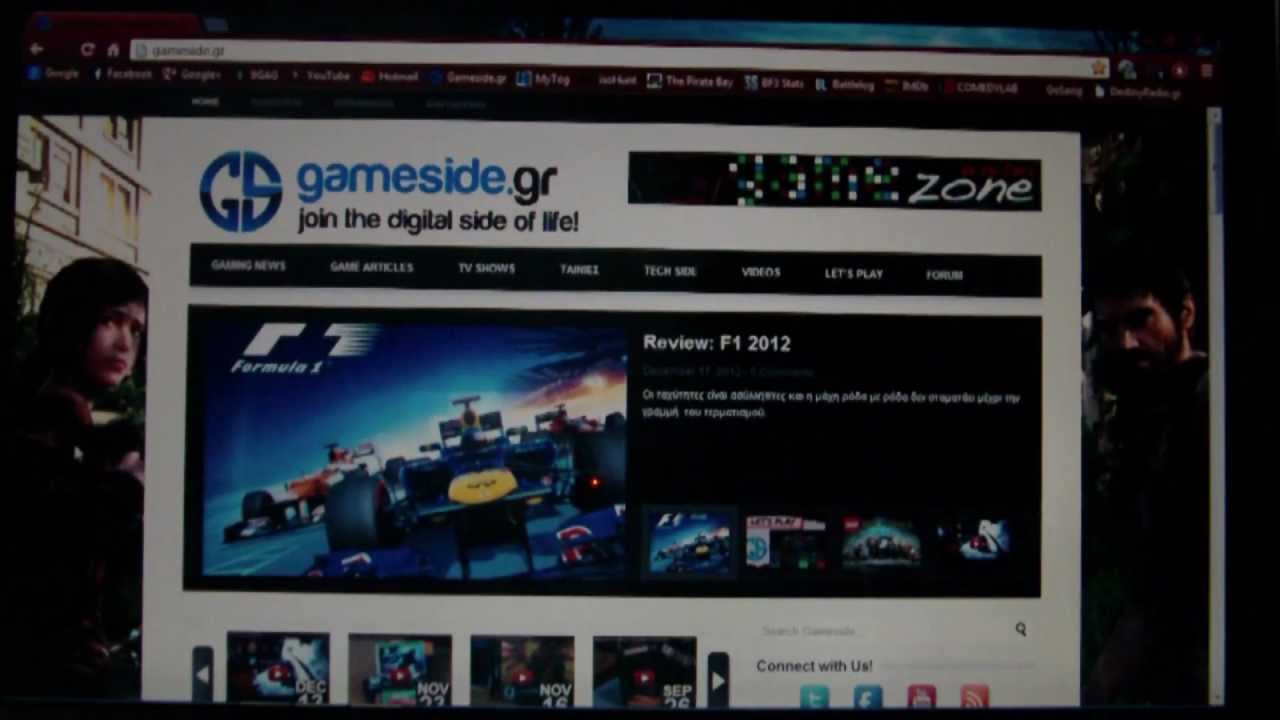
Task: Open the VIDEOS menu item
Action: [x=761, y=272]
